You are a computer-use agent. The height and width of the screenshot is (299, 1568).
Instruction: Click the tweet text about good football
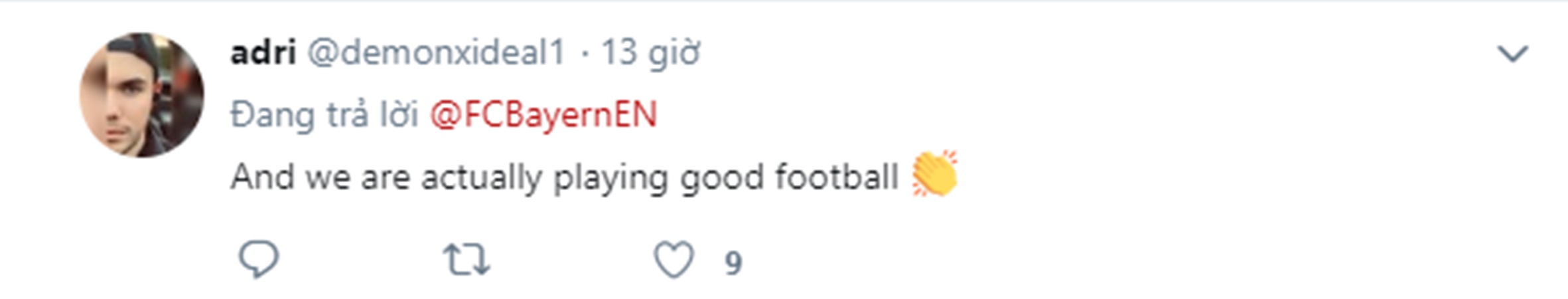(x=564, y=177)
